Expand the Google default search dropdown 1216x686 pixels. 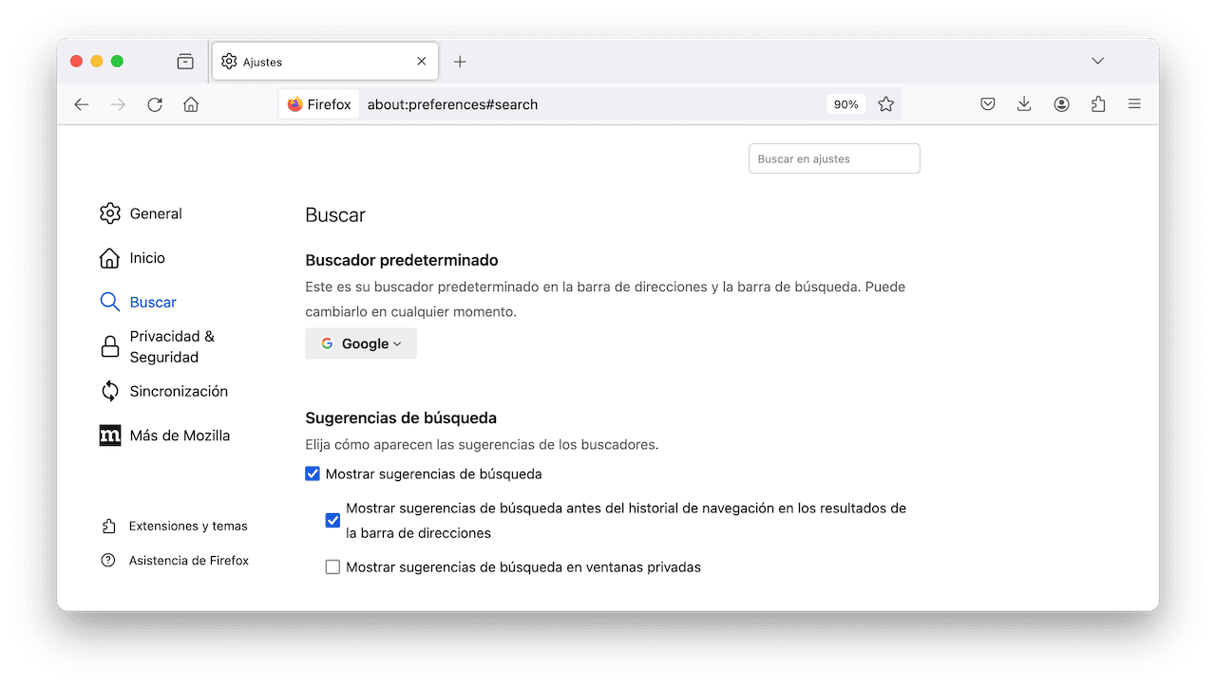tap(361, 344)
